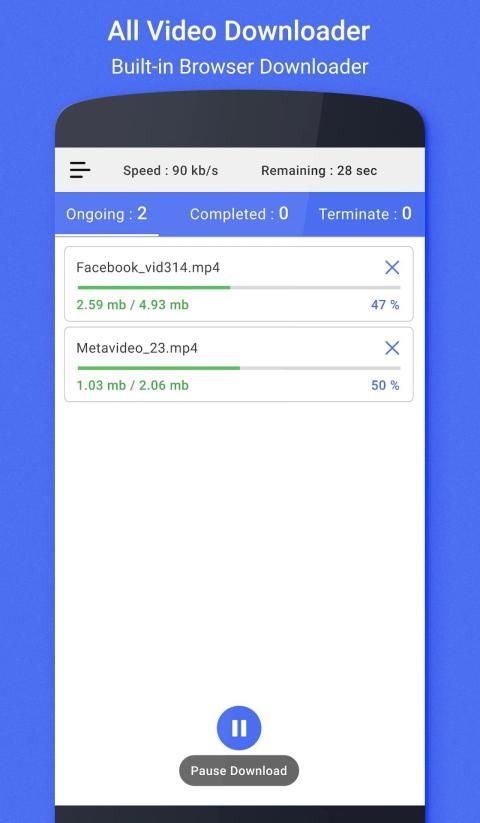This screenshot has height=823, width=480.
Task: Click the Speed 90 kb/s indicator
Action: click(170, 171)
